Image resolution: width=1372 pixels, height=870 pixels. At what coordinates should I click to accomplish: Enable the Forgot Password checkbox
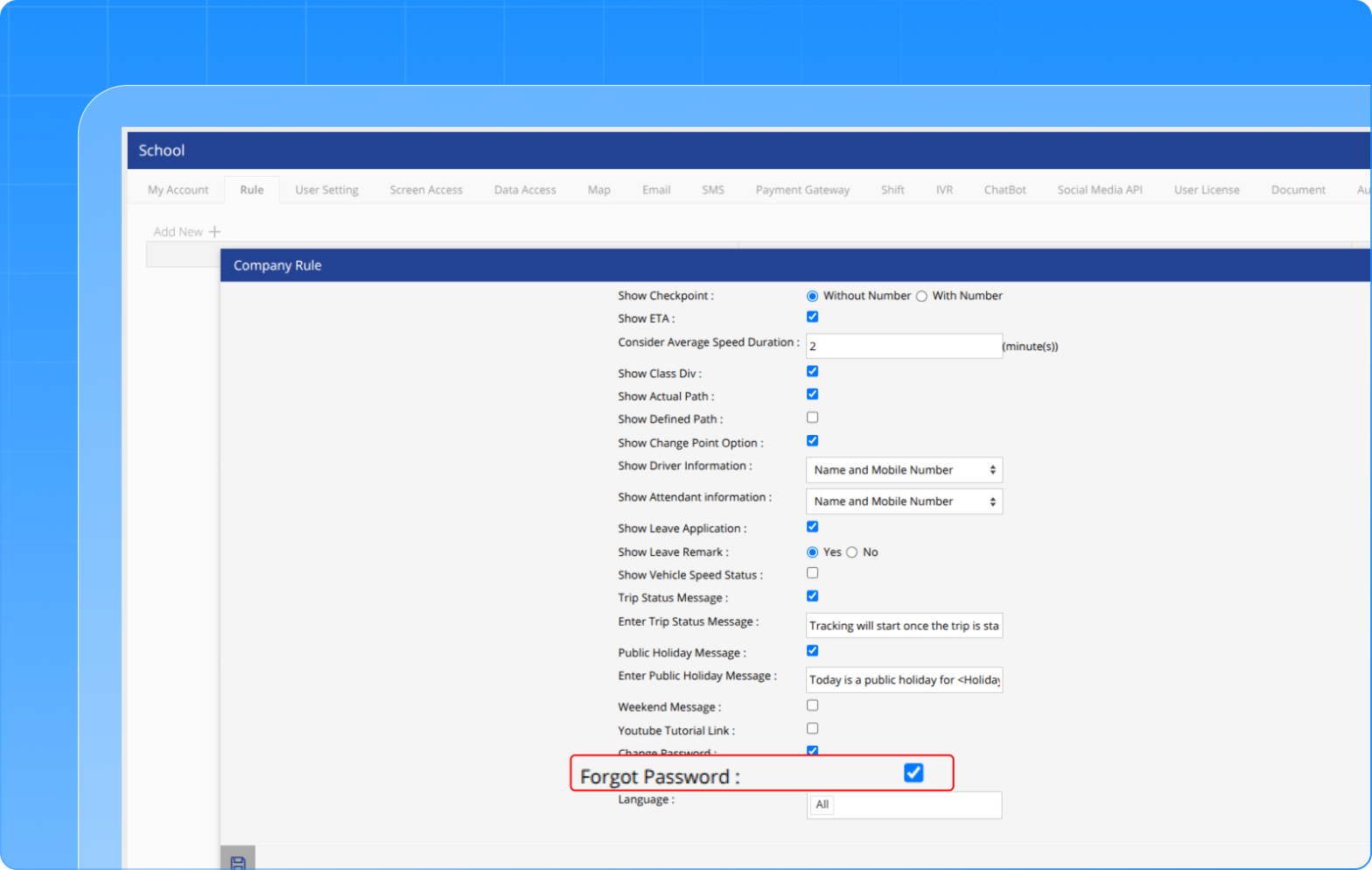(913, 773)
